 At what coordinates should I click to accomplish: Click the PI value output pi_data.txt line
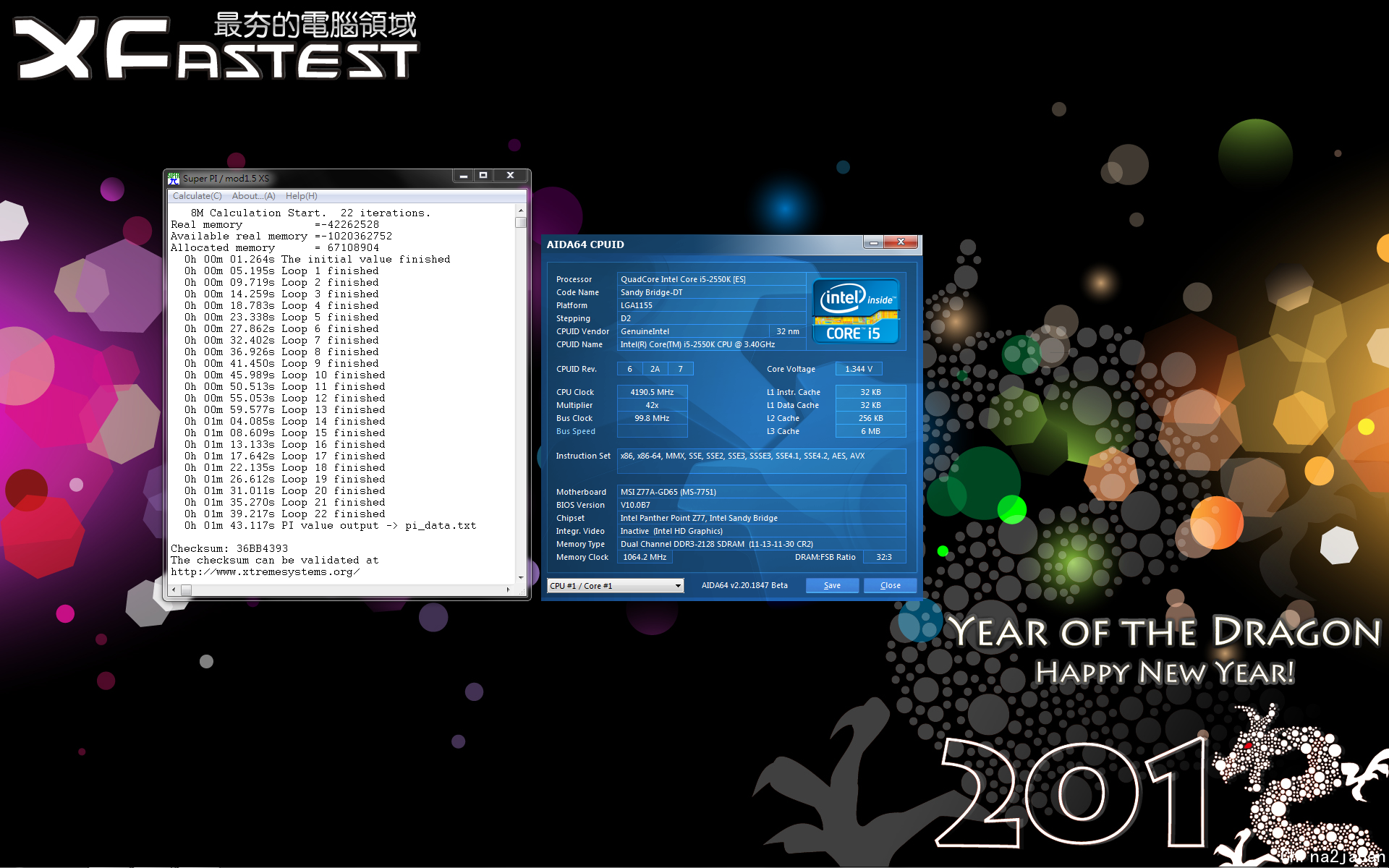pyautogui.click(x=330, y=526)
